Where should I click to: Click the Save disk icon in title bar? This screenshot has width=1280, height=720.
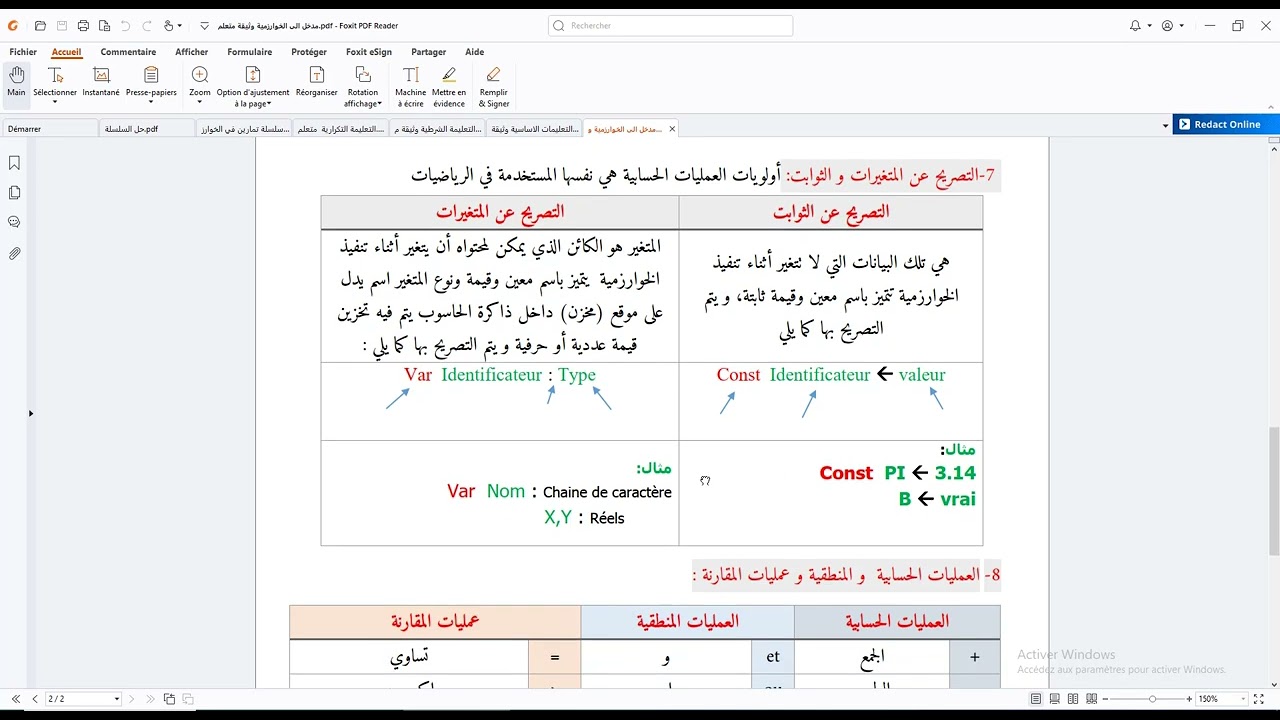pyautogui.click(x=62, y=26)
